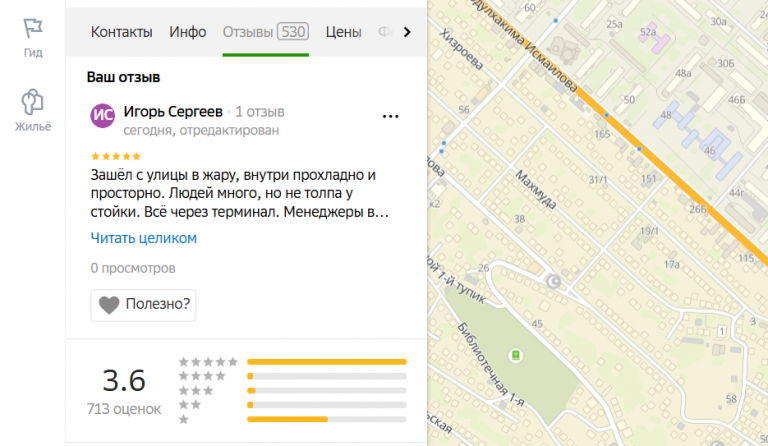Image resolution: width=768 pixels, height=446 pixels.
Task: Filter by the four-star rating bar
Action: 327,376
